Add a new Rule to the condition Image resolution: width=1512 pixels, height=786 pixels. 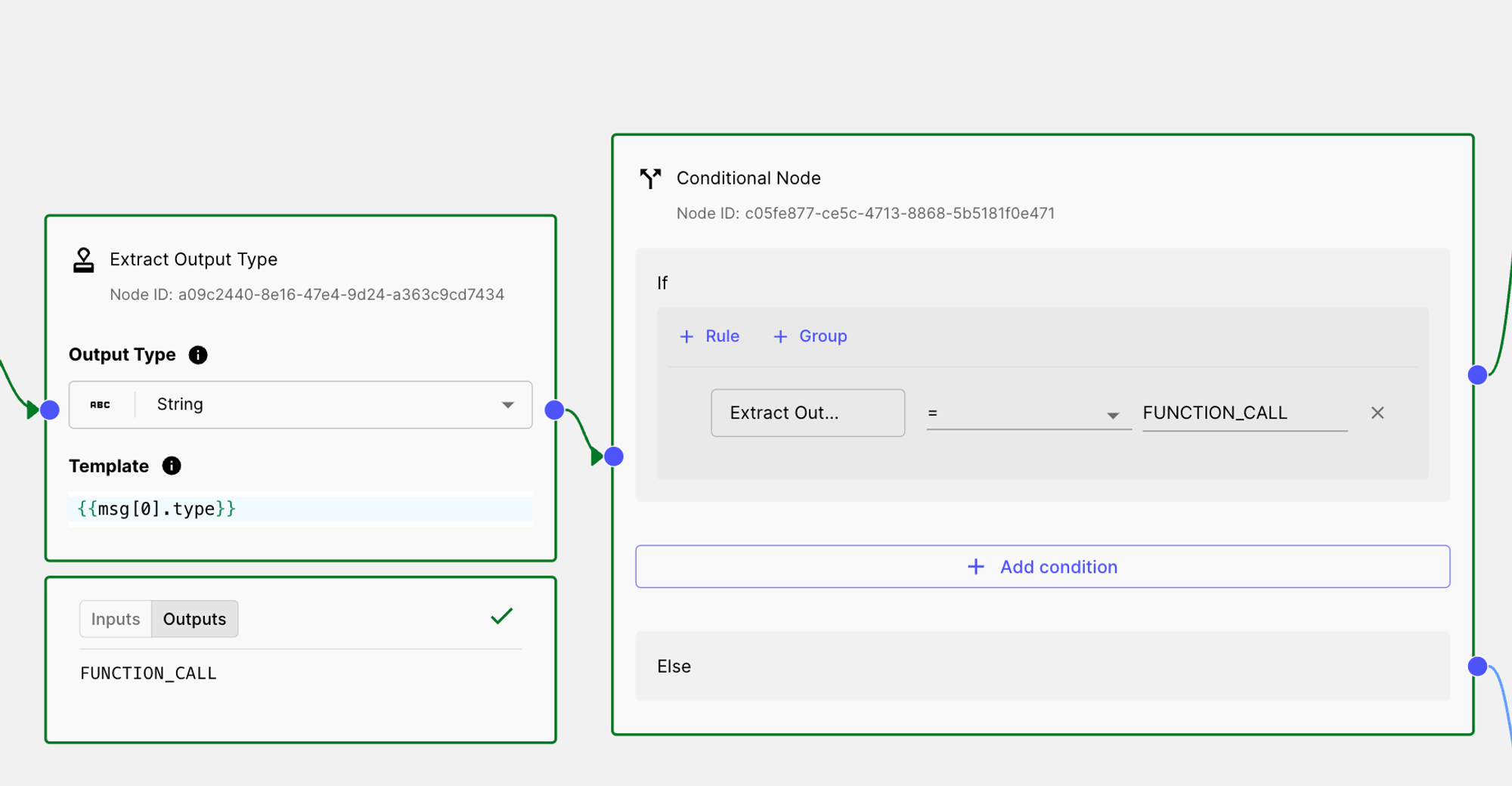(710, 336)
